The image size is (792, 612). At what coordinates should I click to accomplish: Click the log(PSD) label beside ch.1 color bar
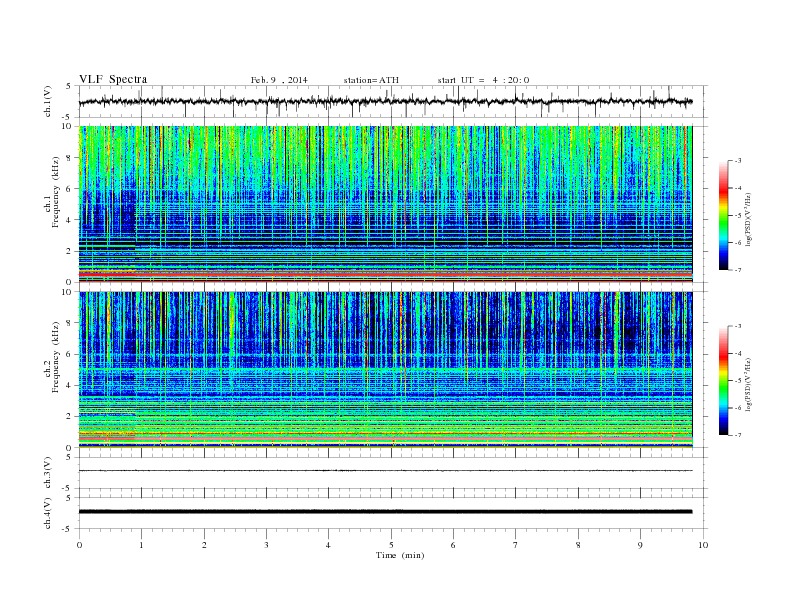(x=749, y=219)
